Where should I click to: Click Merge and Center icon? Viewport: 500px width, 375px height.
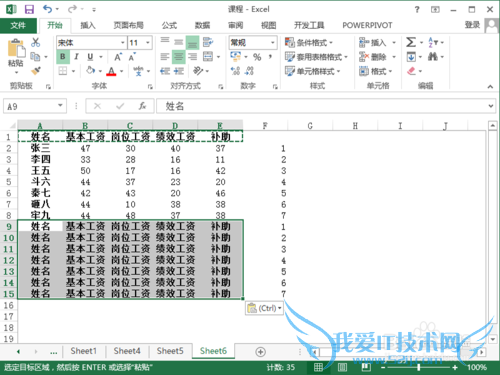point(208,57)
